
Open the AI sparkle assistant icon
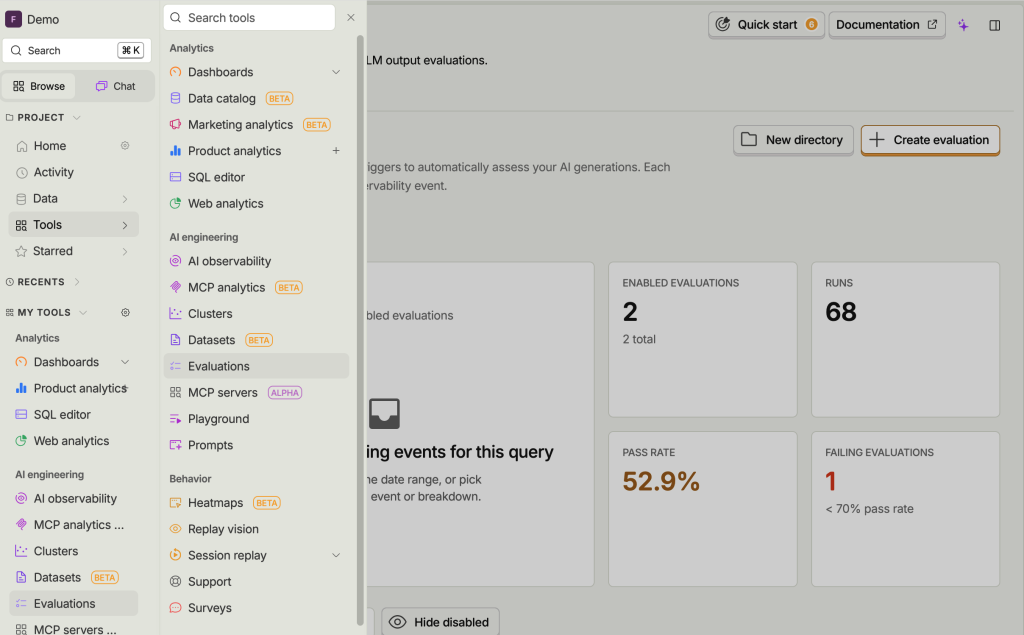963,25
